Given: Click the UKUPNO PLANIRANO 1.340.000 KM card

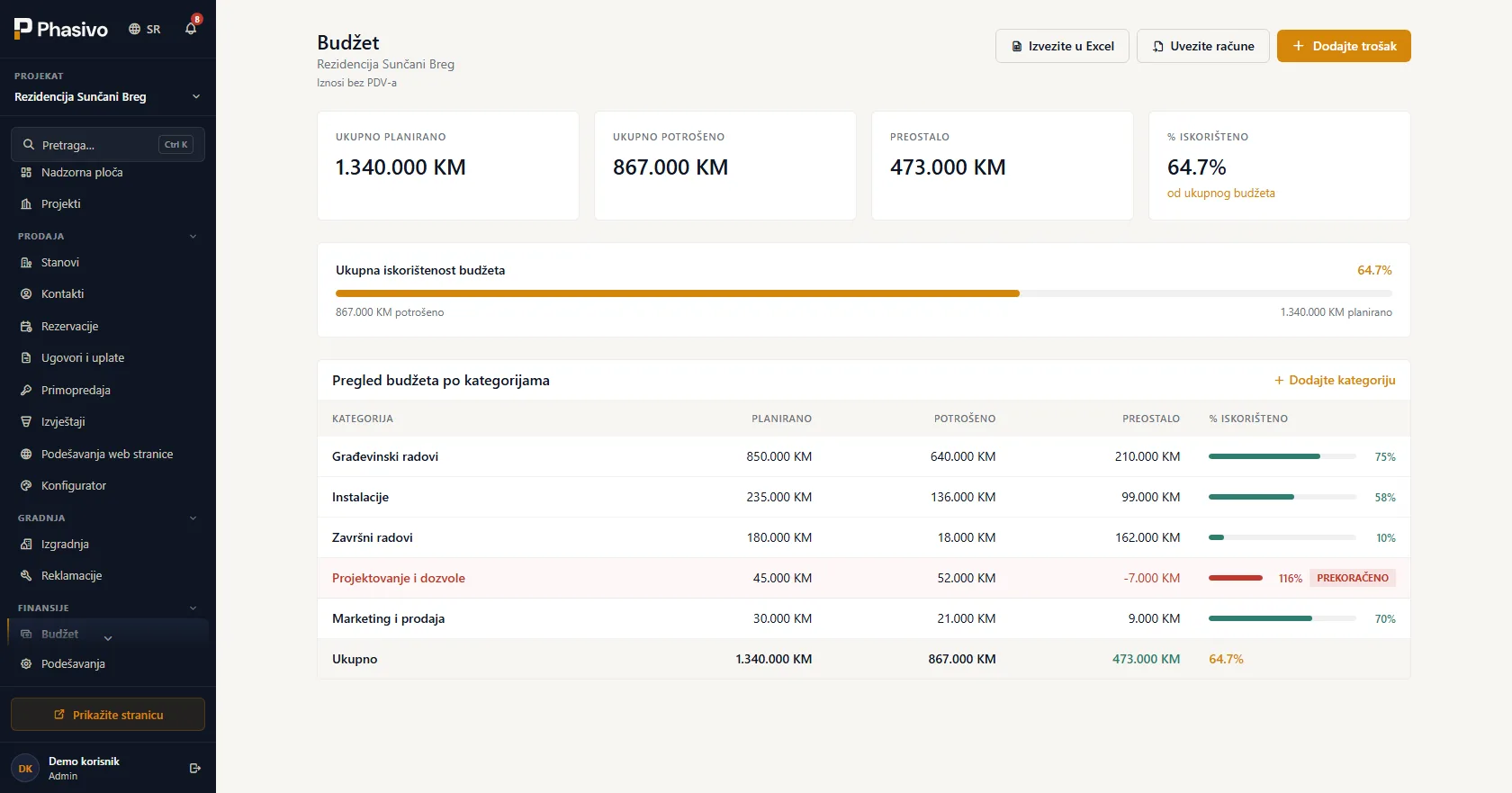Looking at the screenshot, I should point(448,166).
